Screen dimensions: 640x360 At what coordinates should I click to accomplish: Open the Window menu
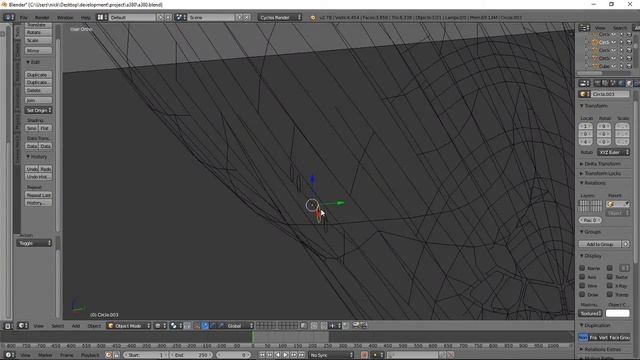[x=65, y=18]
